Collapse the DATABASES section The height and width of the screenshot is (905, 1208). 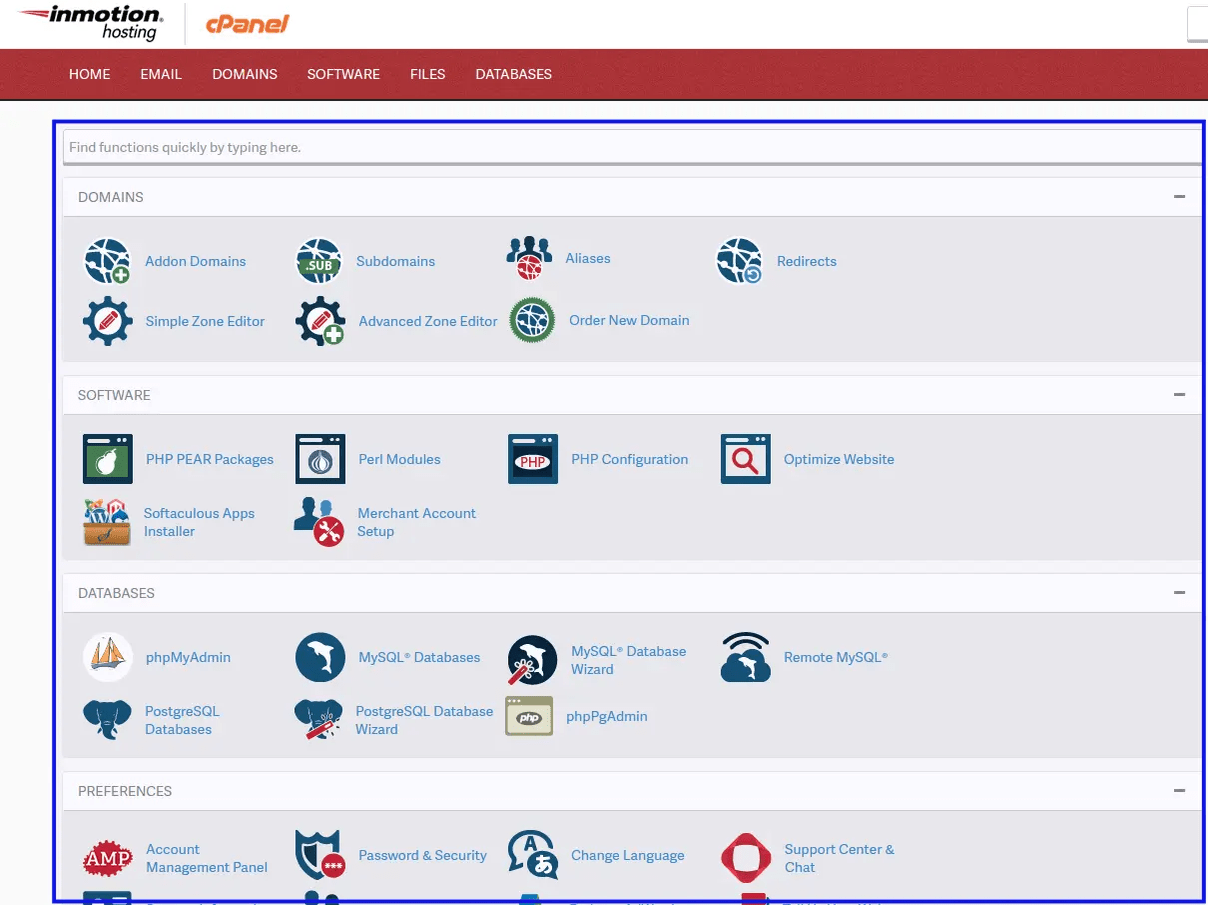(1179, 592)
